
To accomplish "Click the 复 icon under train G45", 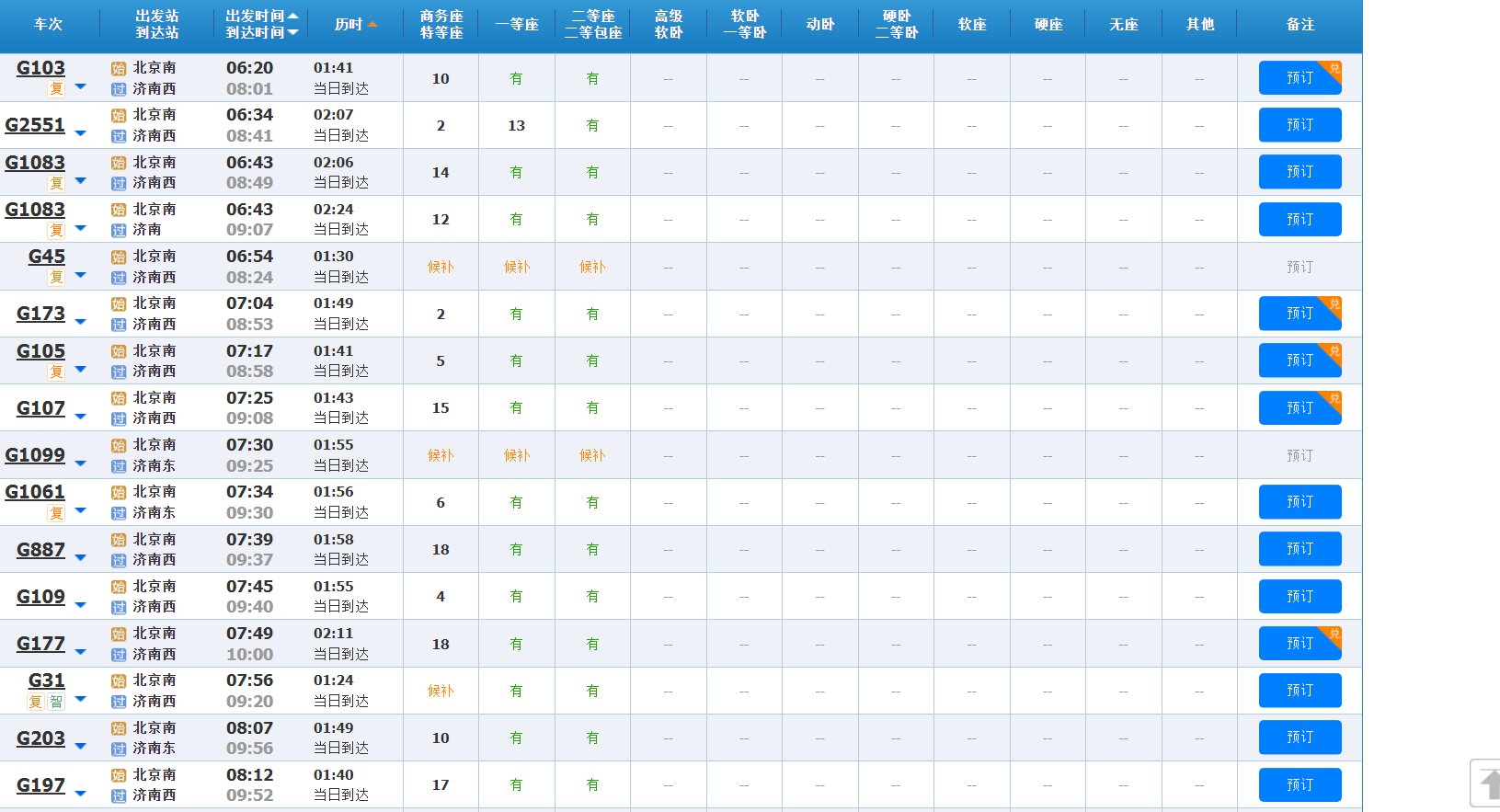I will click(56, 277).
